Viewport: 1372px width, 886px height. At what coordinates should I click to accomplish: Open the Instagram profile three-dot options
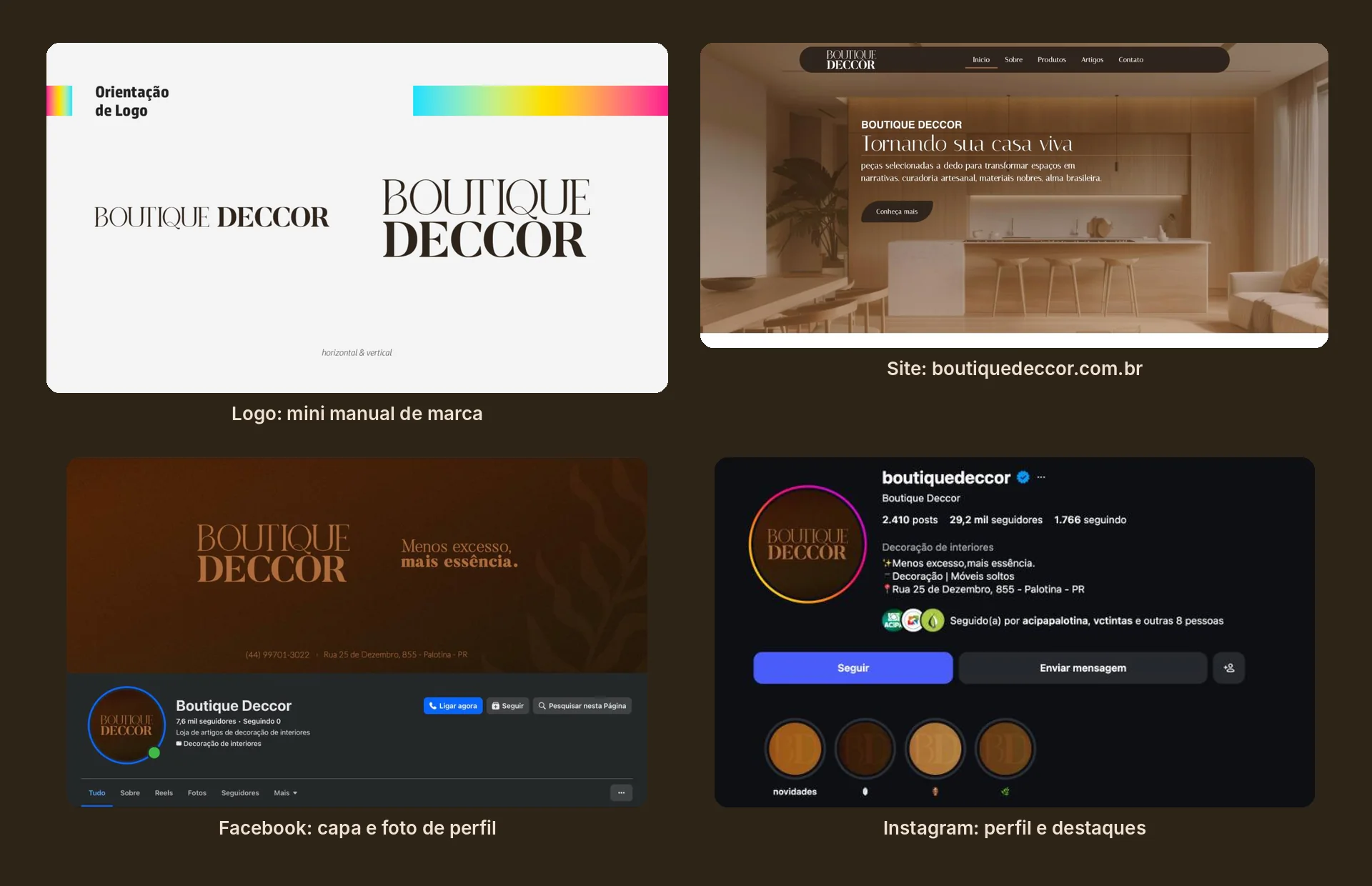coord(1041,477)
